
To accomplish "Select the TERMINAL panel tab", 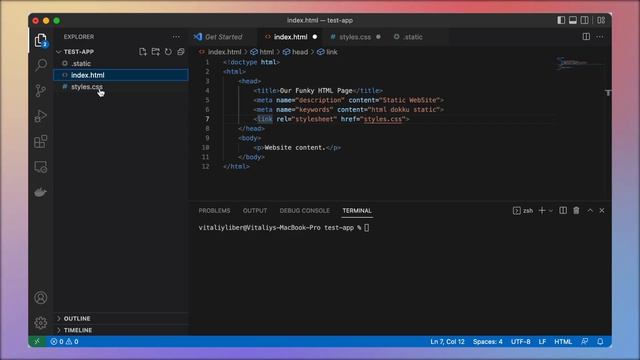I will pos(357,211).
